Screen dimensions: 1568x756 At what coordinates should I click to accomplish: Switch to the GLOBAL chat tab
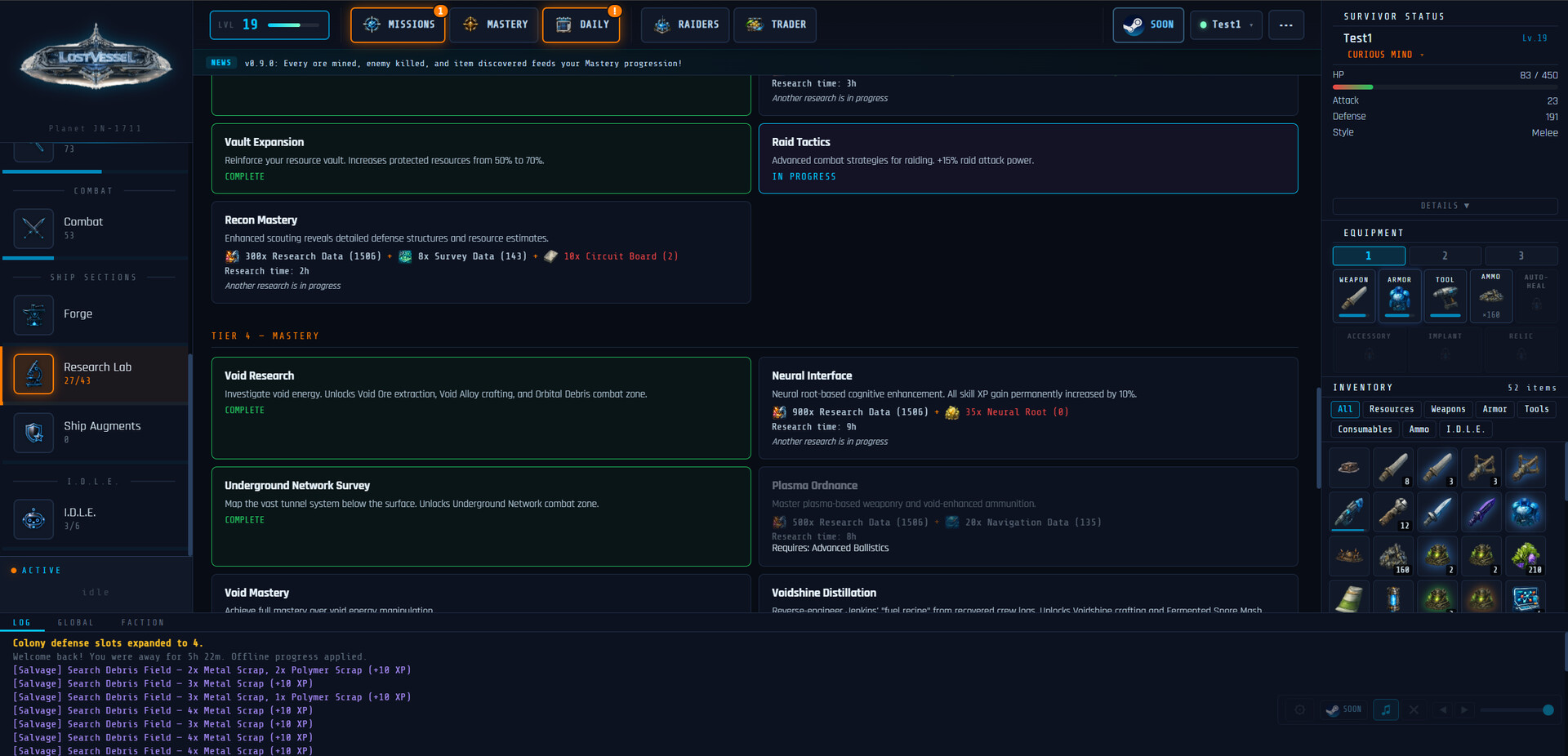coord(75,623)
